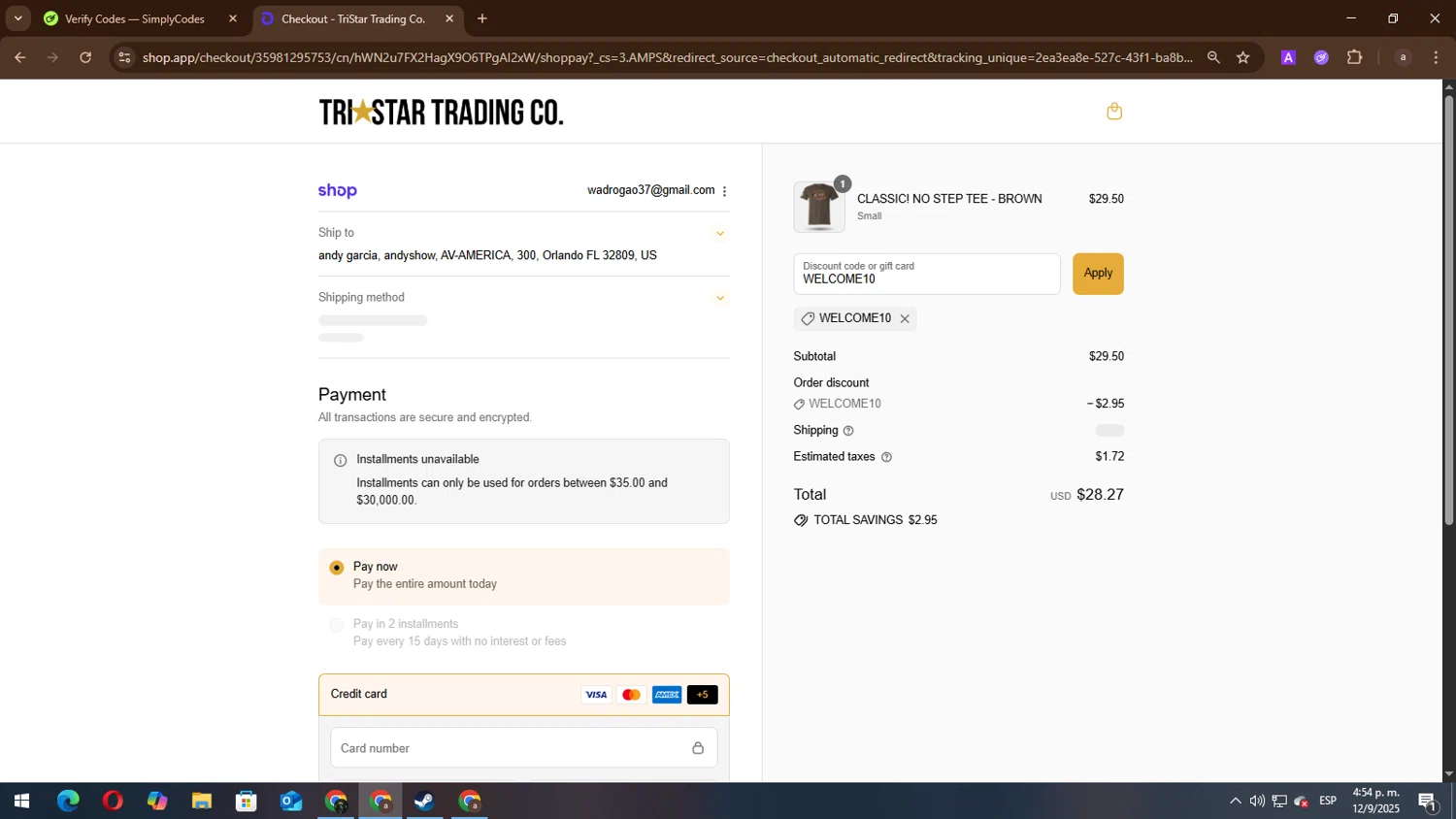Click the Visa card logo
The width and height of the screenshot is (1456, 819).
click(596, 695)
